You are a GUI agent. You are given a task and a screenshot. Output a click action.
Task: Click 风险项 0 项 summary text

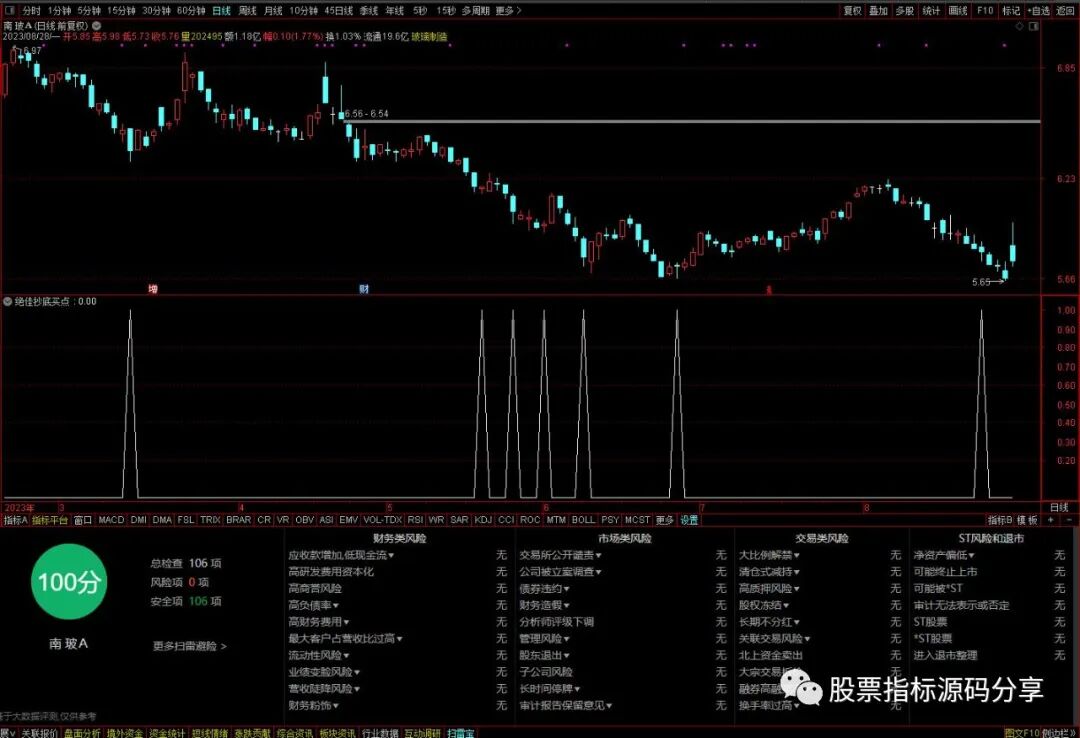[179, 582]
